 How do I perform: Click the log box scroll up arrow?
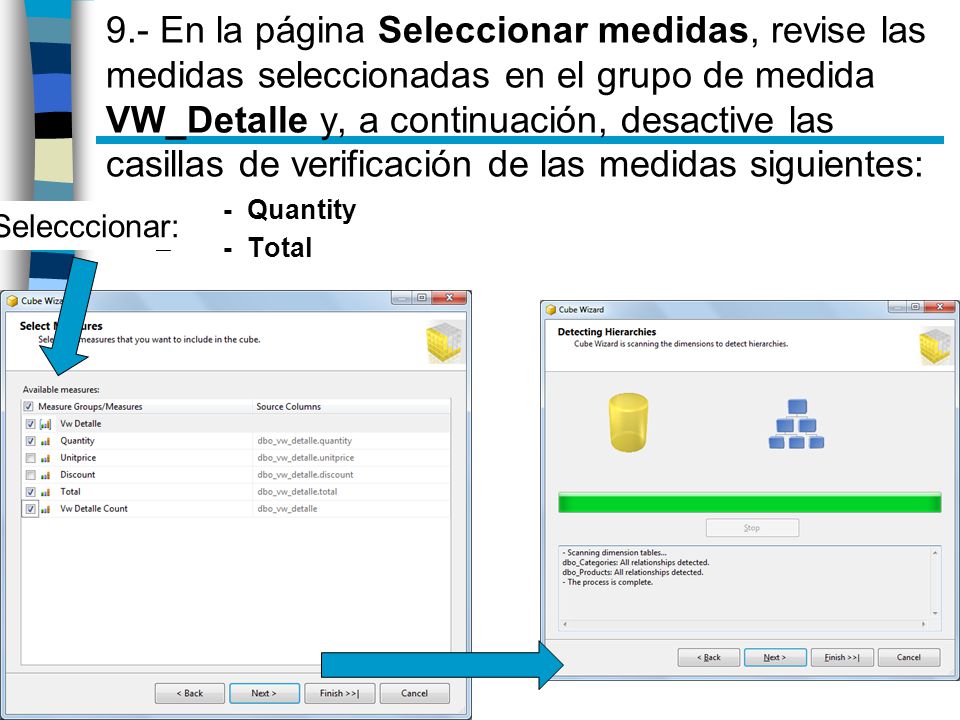click(x=935, y=553)
